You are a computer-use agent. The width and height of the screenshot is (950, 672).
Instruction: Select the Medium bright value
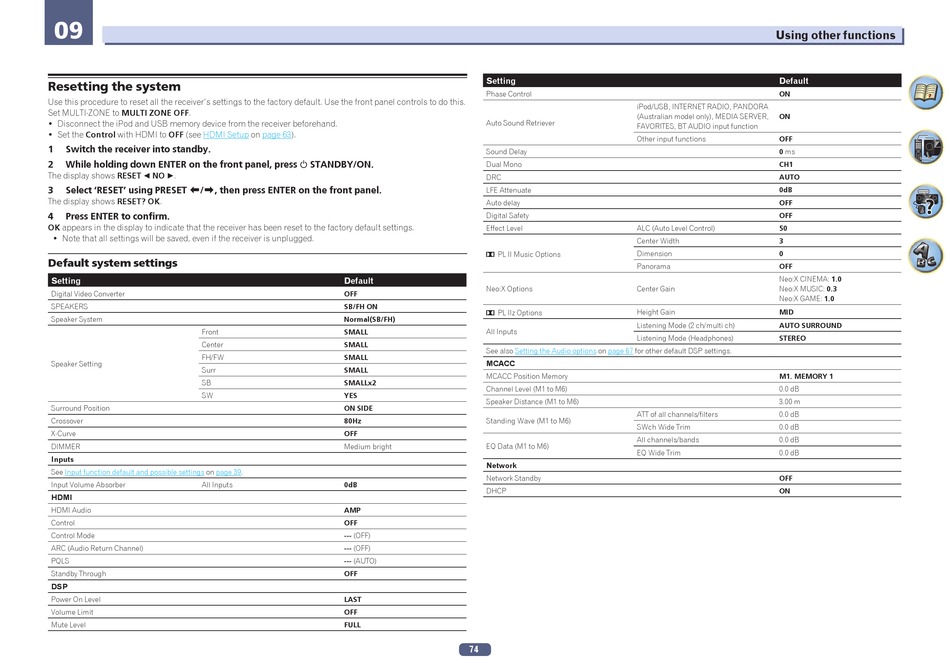coord(368,447)
